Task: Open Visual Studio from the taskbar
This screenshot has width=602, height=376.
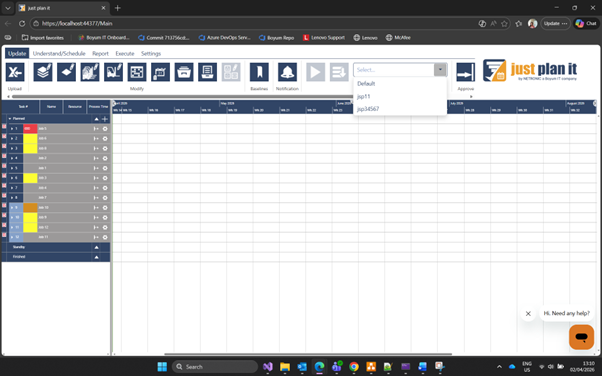Action: pyautogui.click(x=268, y=367)
